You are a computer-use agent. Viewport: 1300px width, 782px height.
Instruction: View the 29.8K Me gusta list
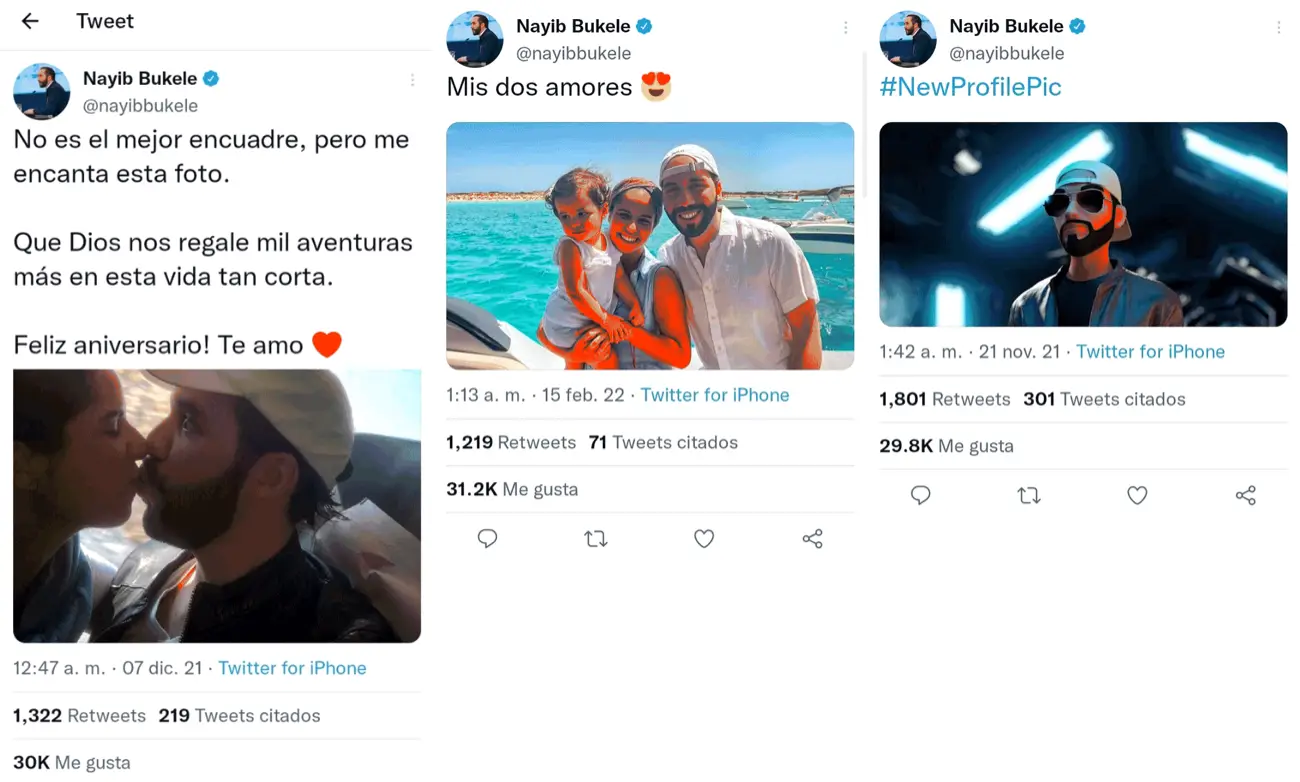pos(946,446)
